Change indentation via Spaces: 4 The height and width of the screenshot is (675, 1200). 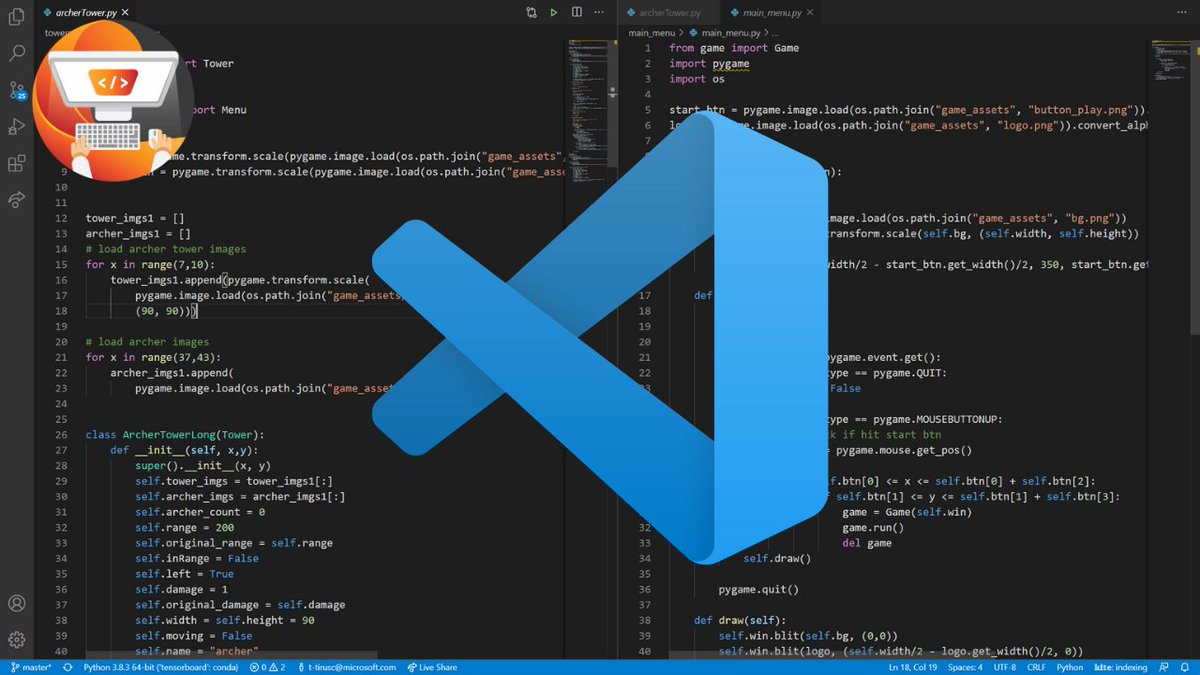click(x=965, y=667)
